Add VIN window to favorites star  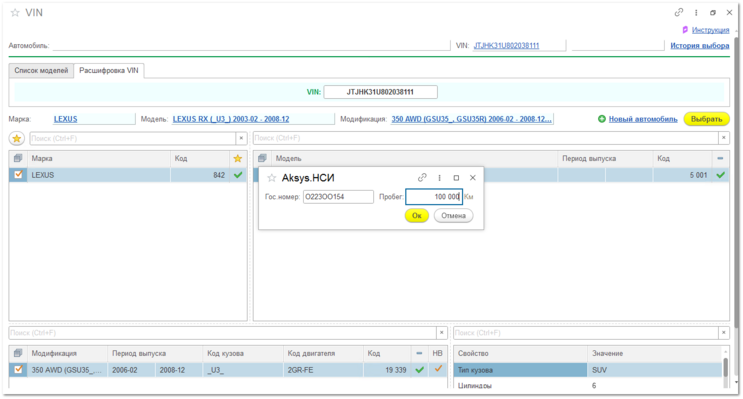15,13
